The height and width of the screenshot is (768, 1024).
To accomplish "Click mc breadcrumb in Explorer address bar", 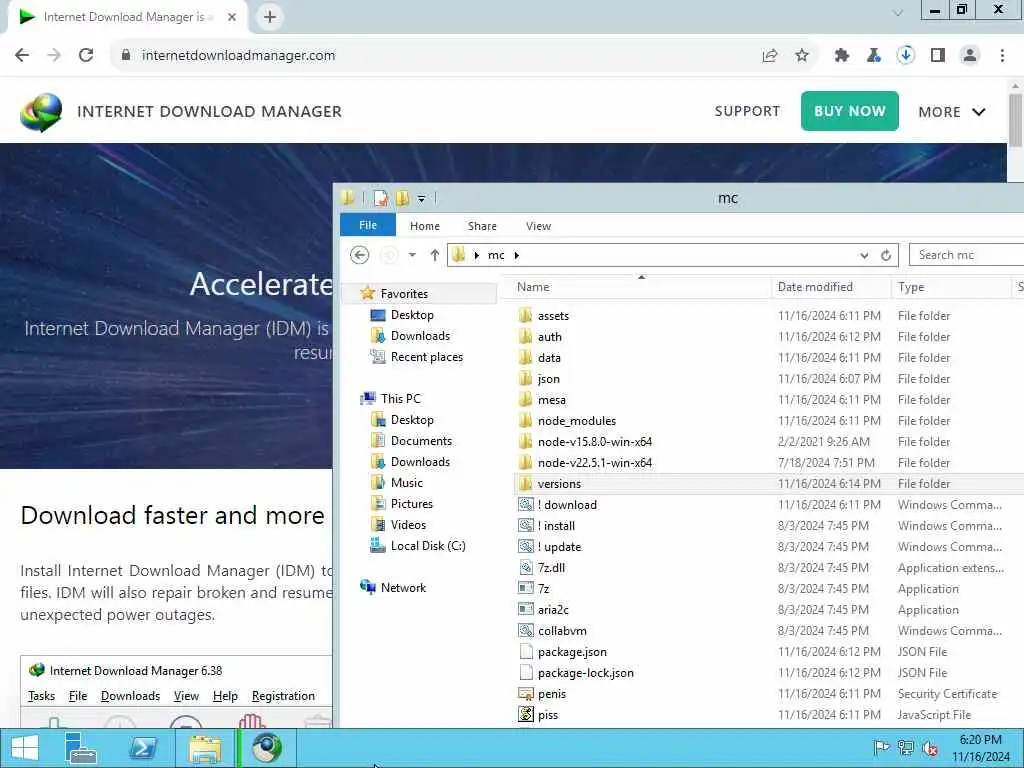I will point(496,255).
